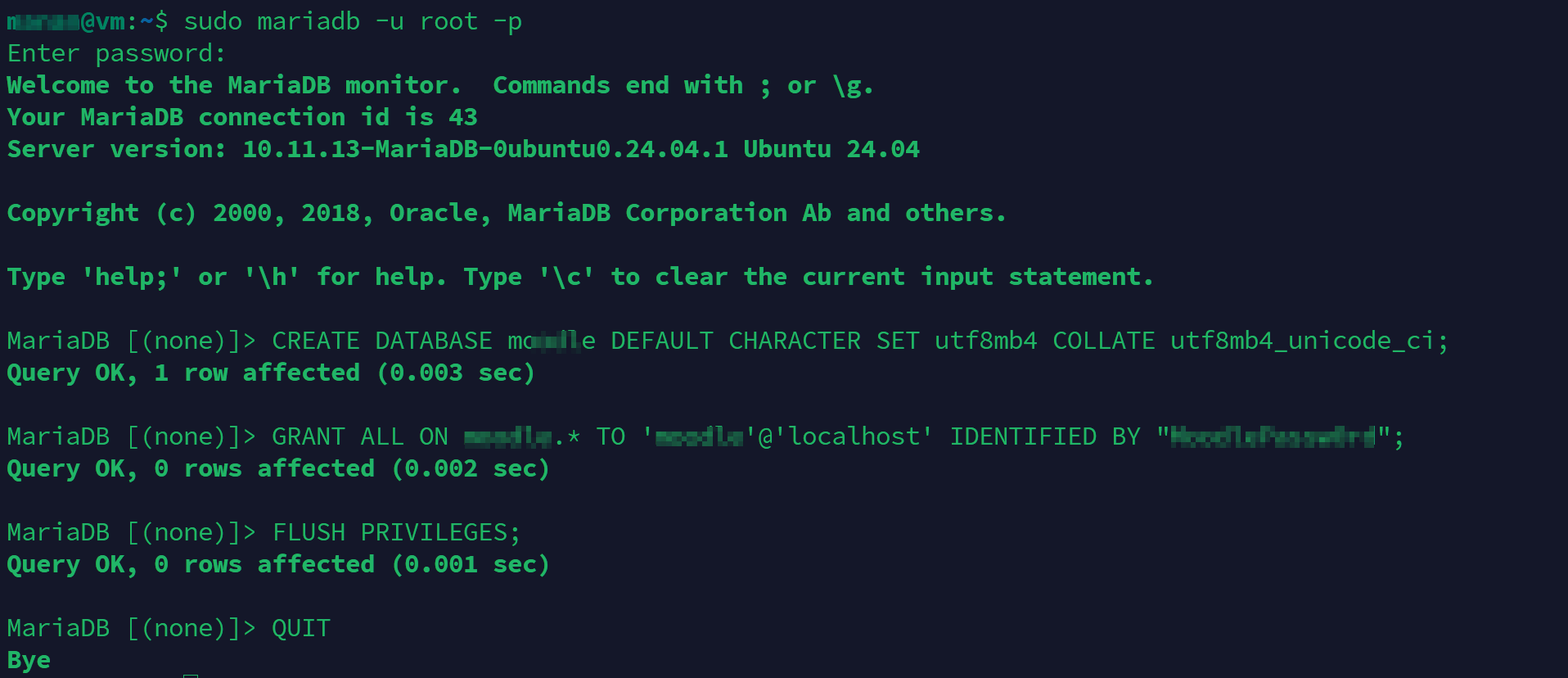This screenshot has width=1568, height=678.
Task: Click the 'Enter password:' prompt line
Action: point(116,53)
